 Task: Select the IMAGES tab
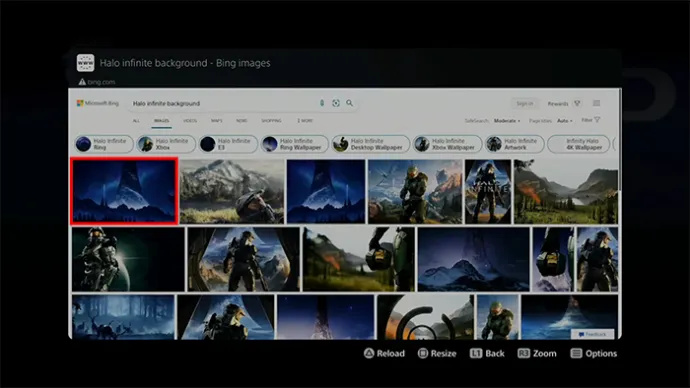pyautogui.click(x=161, y=121)
